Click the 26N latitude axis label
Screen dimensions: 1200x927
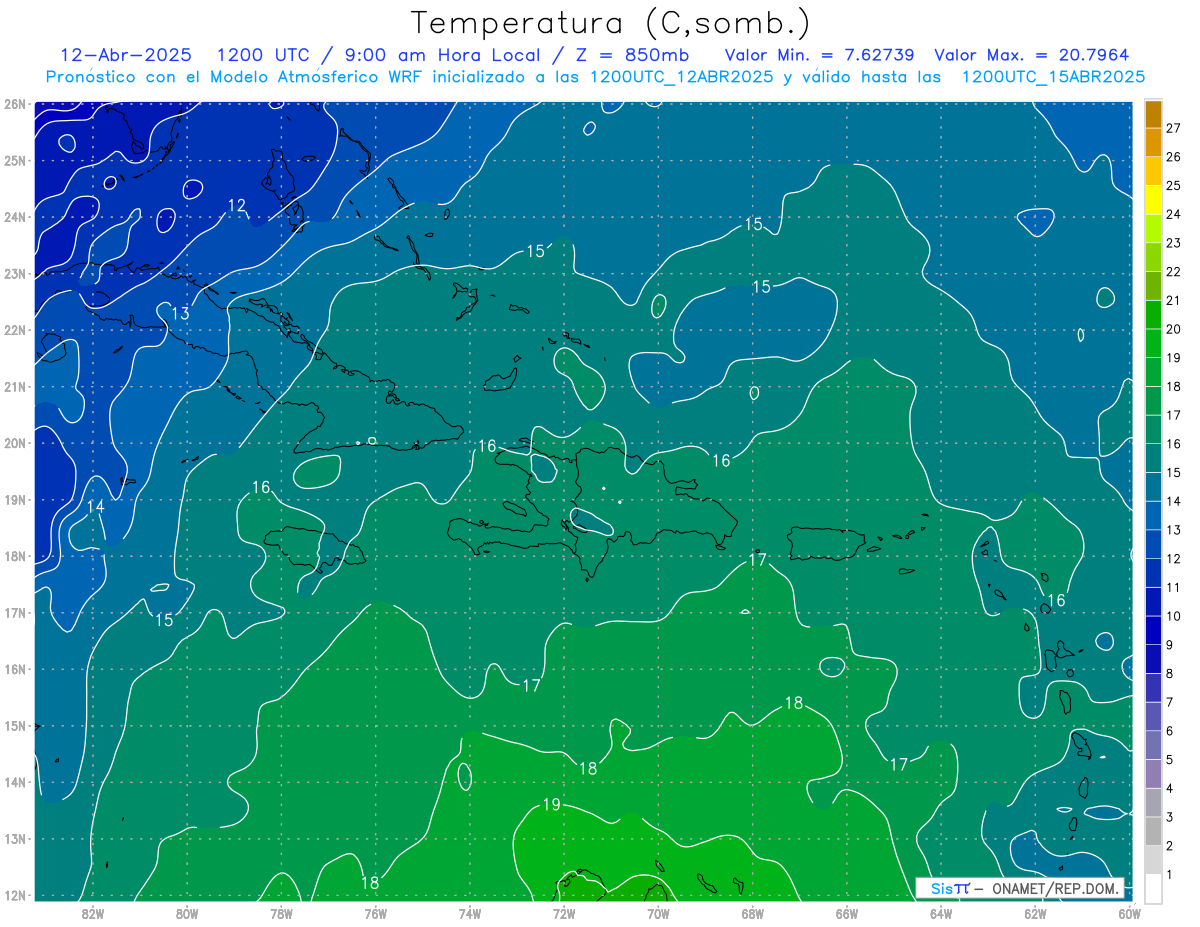[x=14, y=104]
